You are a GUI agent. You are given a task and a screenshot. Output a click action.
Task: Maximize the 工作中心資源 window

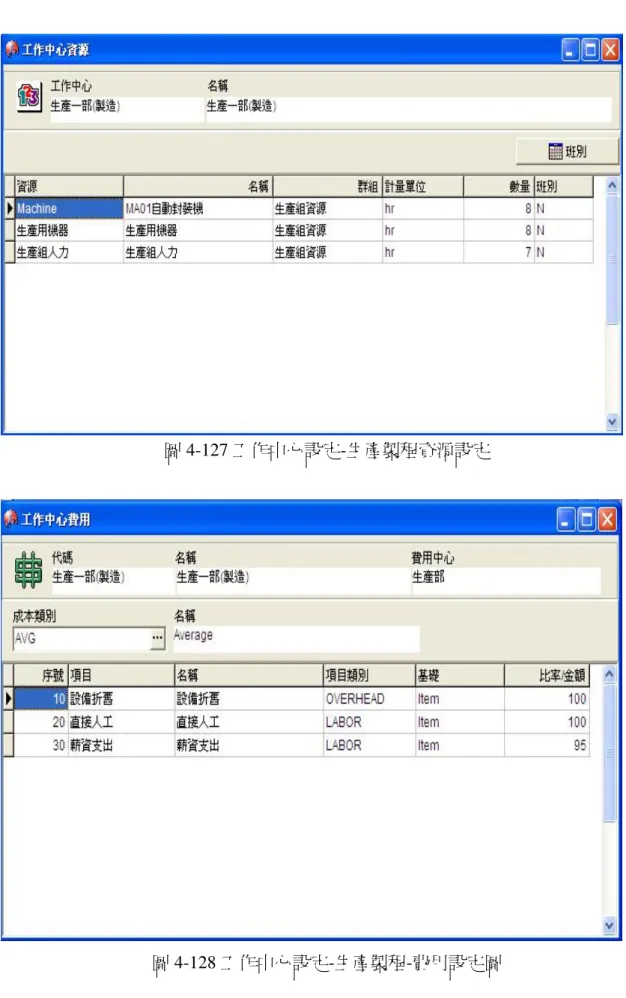coord(590,50)
